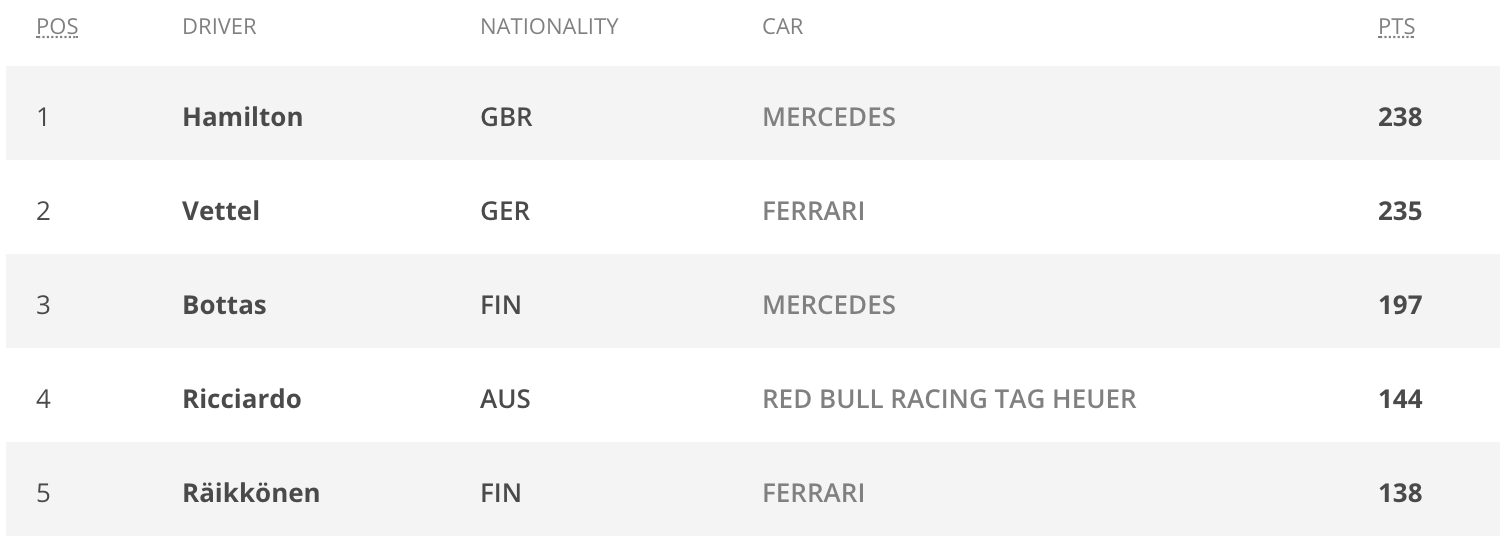Image resolution: width=1510 pixels, height=540 pixels.
Task: Select the Vettel driver name
Action: coord(221,211)
